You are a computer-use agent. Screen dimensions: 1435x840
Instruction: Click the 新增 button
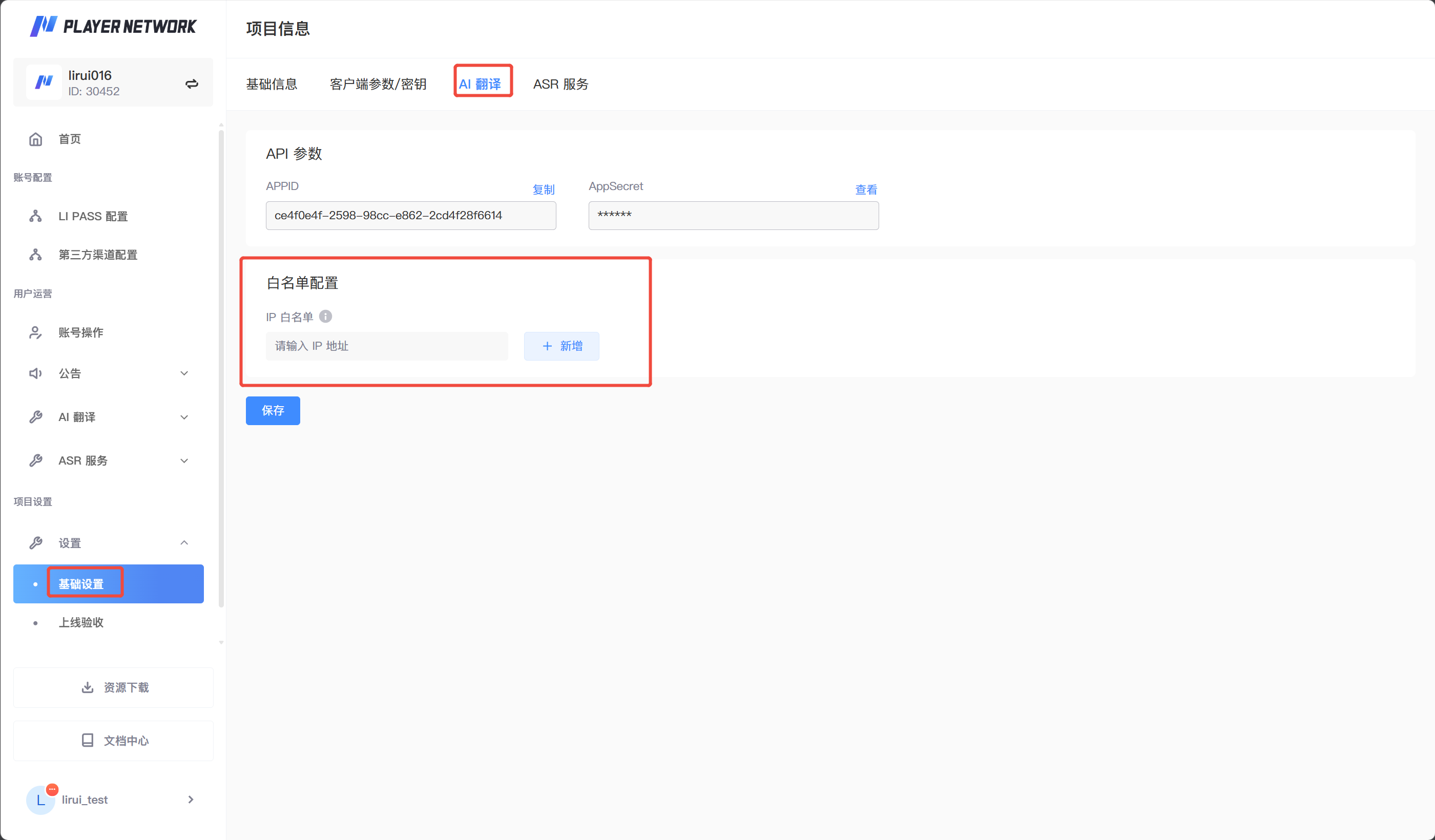(x=561, y=346)
